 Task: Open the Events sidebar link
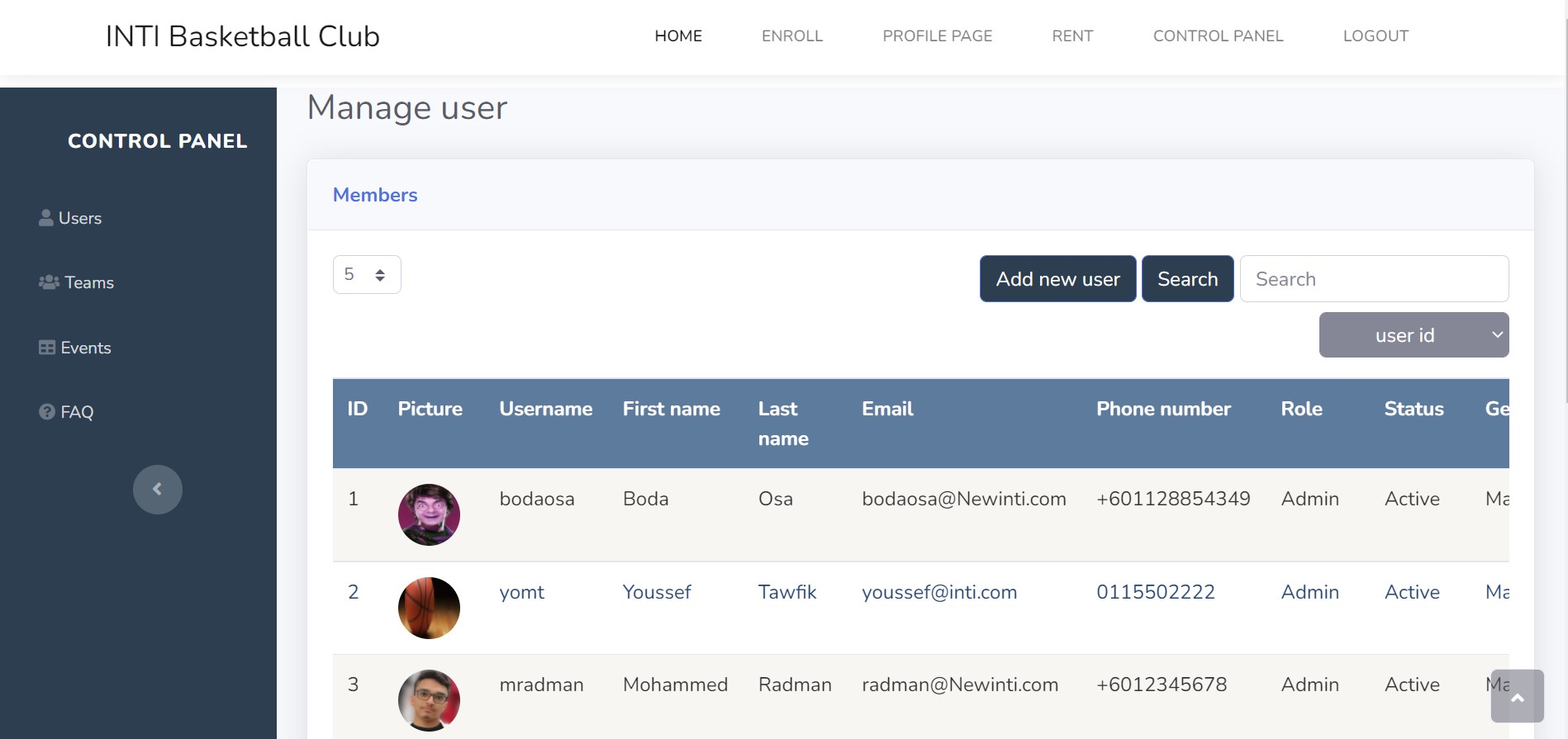pyautogui.click(x=74, y=348)
